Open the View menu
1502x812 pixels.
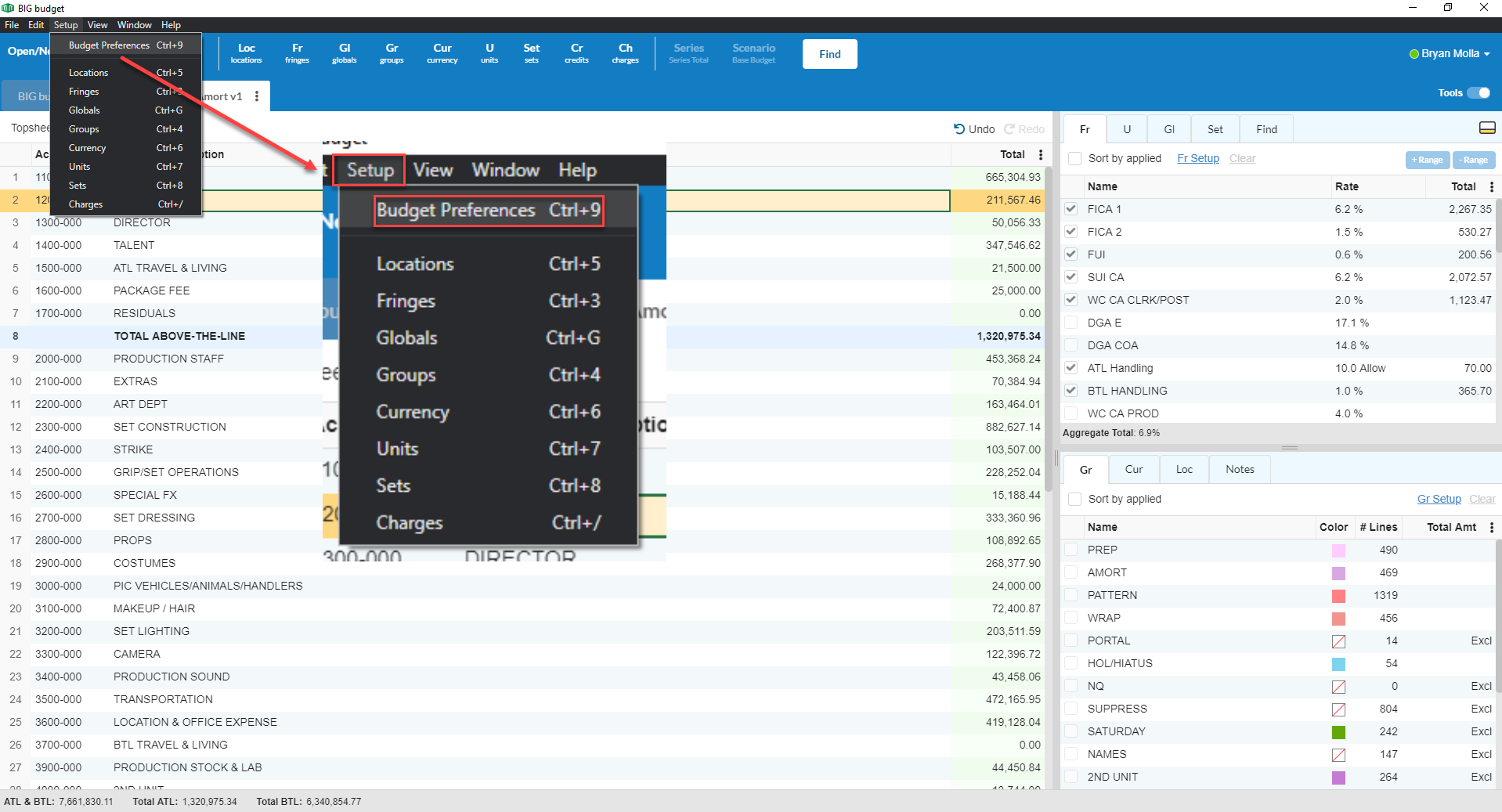tap(97, 25)
